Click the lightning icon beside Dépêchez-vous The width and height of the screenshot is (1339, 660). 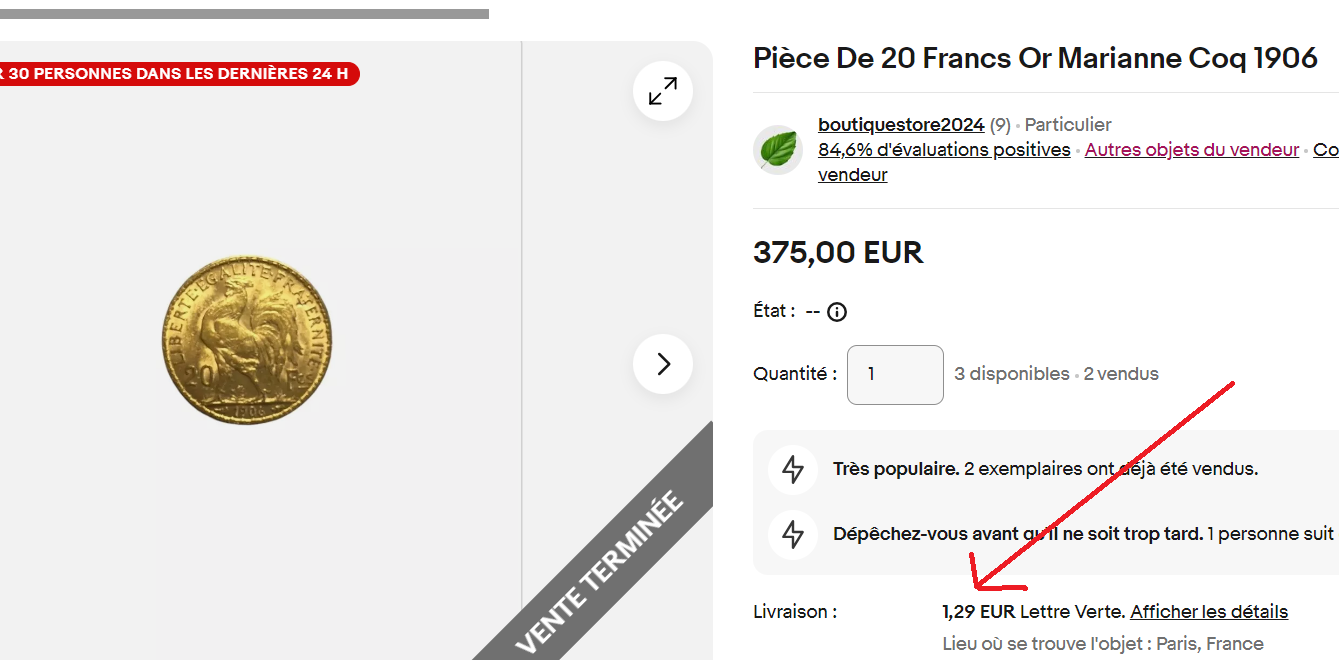[793, 534]
